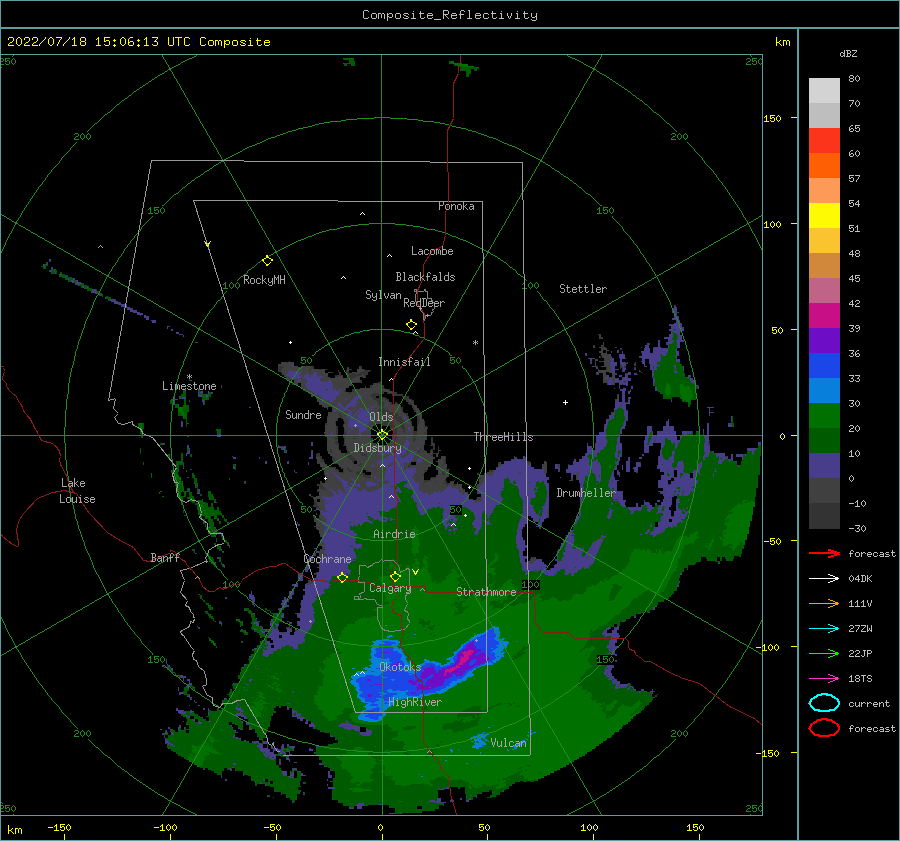Click the dBZ legend heading
The height and width of the screenshot is (841, 900).
coord(848,53)
